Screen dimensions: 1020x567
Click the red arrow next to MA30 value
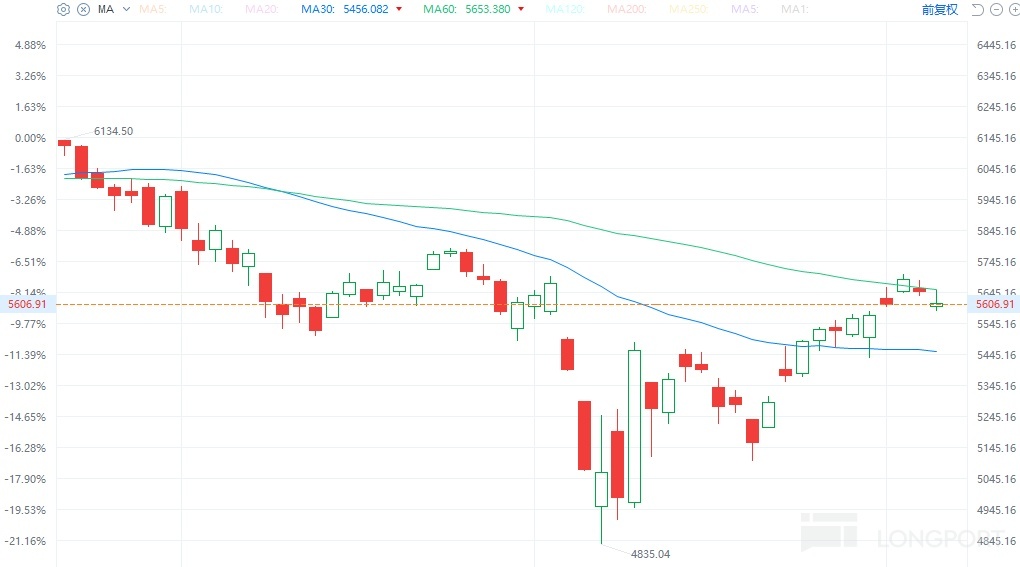pos(399,9)
